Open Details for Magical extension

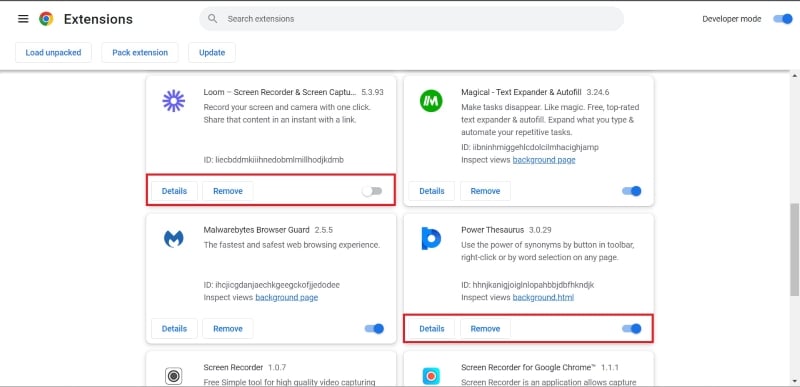432,191
